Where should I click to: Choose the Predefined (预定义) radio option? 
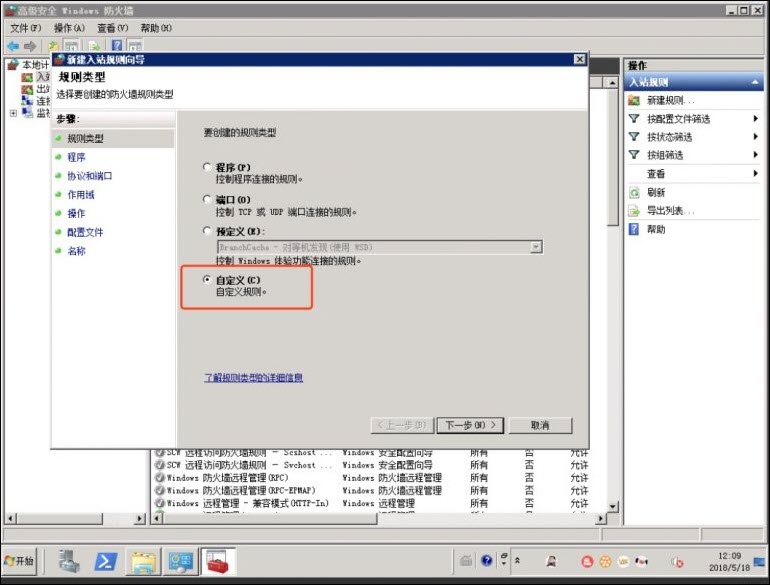pyautogui.click(x=207, y=232)
